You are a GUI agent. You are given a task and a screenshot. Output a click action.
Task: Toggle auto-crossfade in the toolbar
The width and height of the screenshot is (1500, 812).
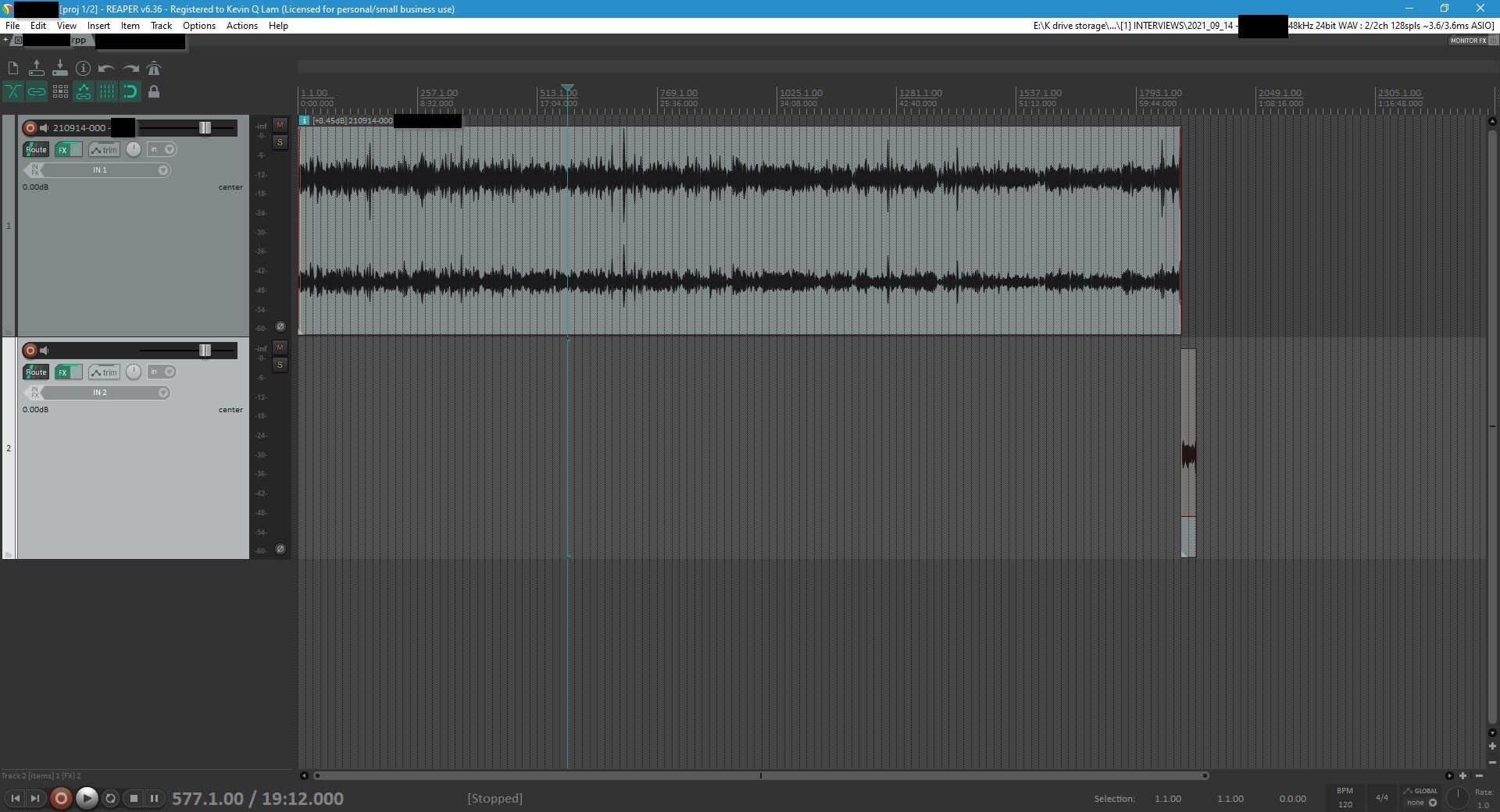(x=13, y=92)
